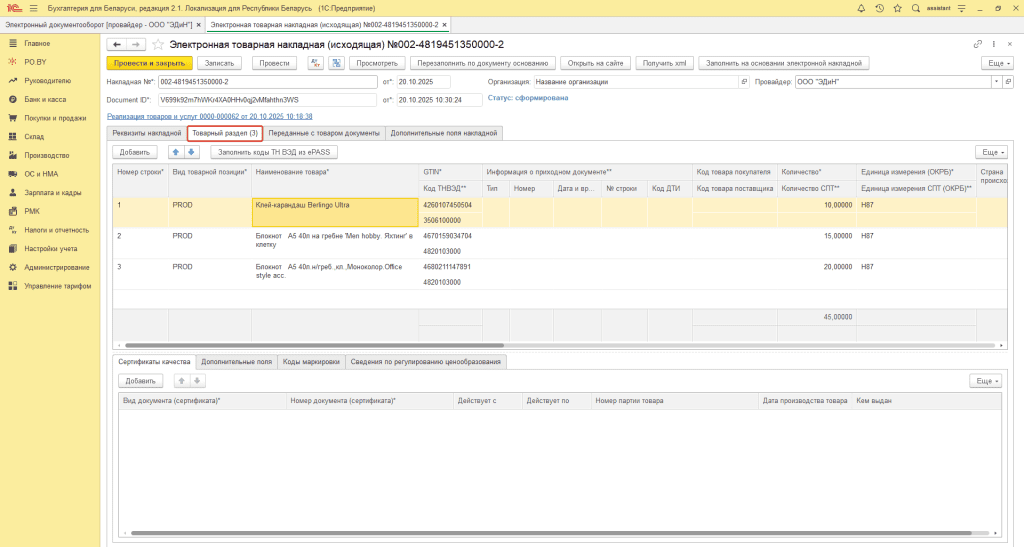Copy link to document via chain icon
Viewport: 1024px width, 547px height.
[x=978, y=45]
